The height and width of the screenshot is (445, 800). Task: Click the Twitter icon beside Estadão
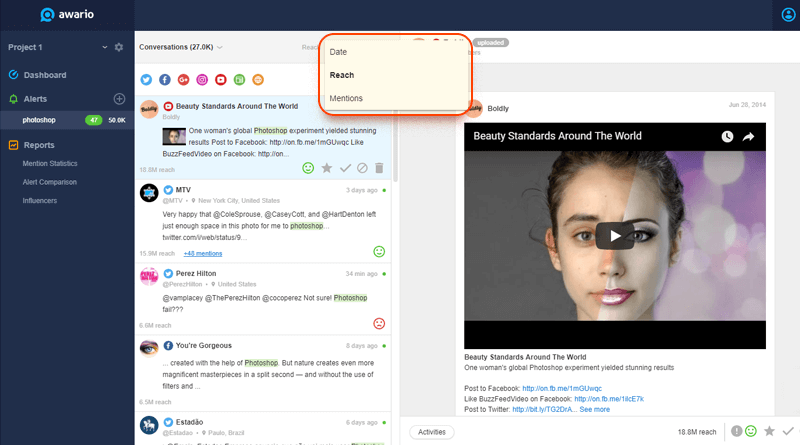pos(168,422)
